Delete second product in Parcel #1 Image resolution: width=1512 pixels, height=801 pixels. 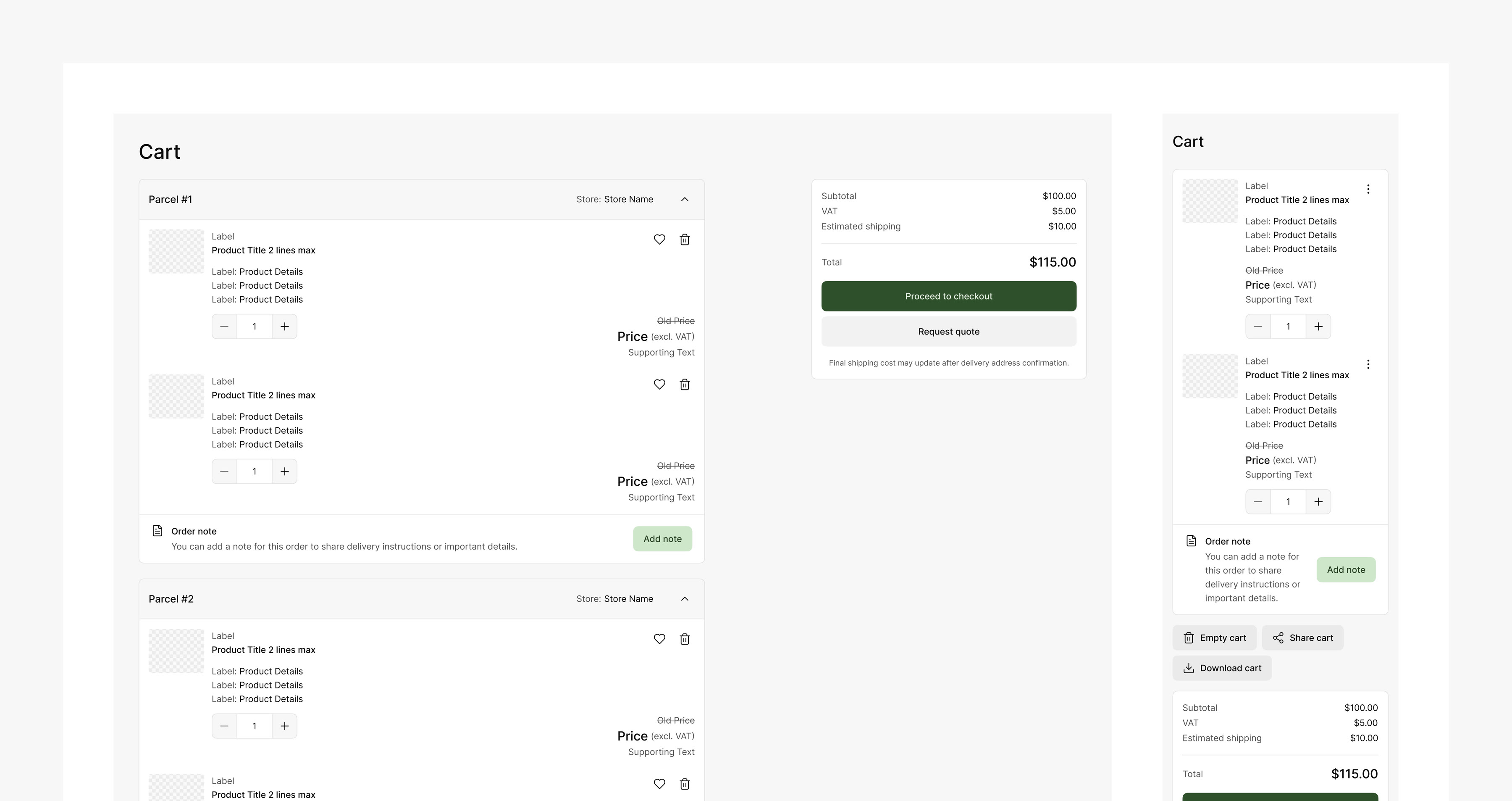(685, 385)
